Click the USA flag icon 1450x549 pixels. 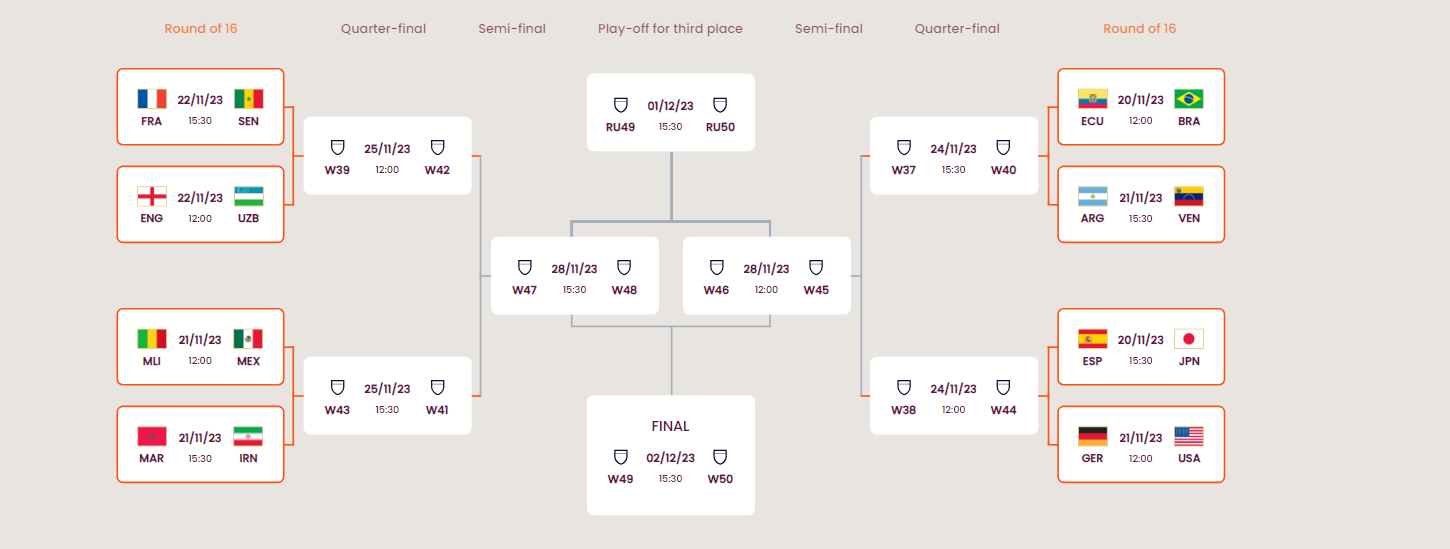[x=1189, y=436]
